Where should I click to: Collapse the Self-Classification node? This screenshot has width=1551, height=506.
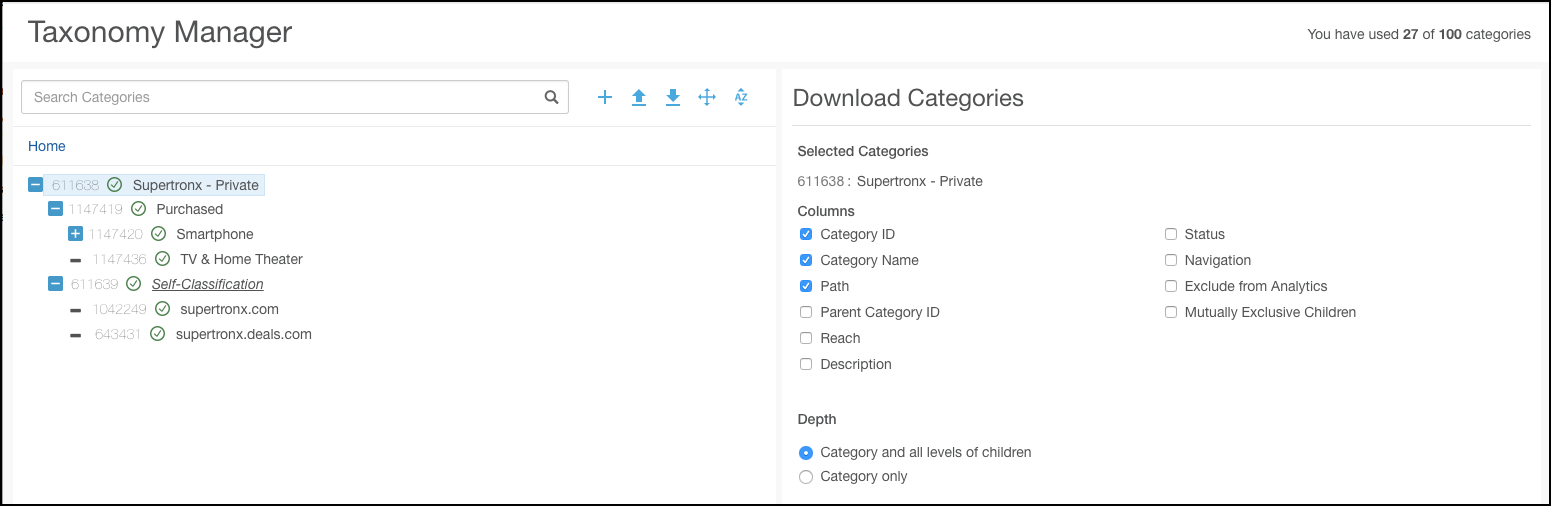click(55, 284)
